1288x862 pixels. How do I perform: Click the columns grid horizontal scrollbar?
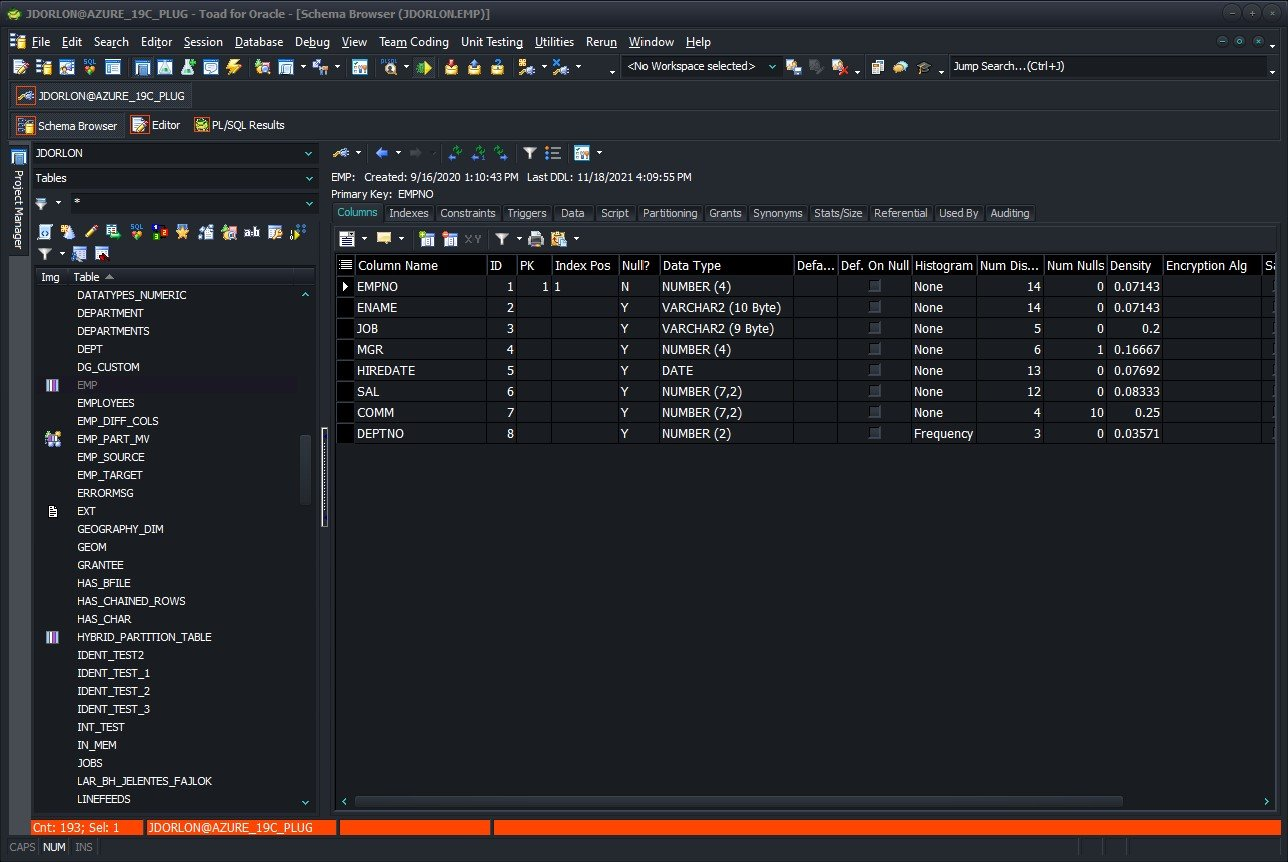[x=738, y=802]
